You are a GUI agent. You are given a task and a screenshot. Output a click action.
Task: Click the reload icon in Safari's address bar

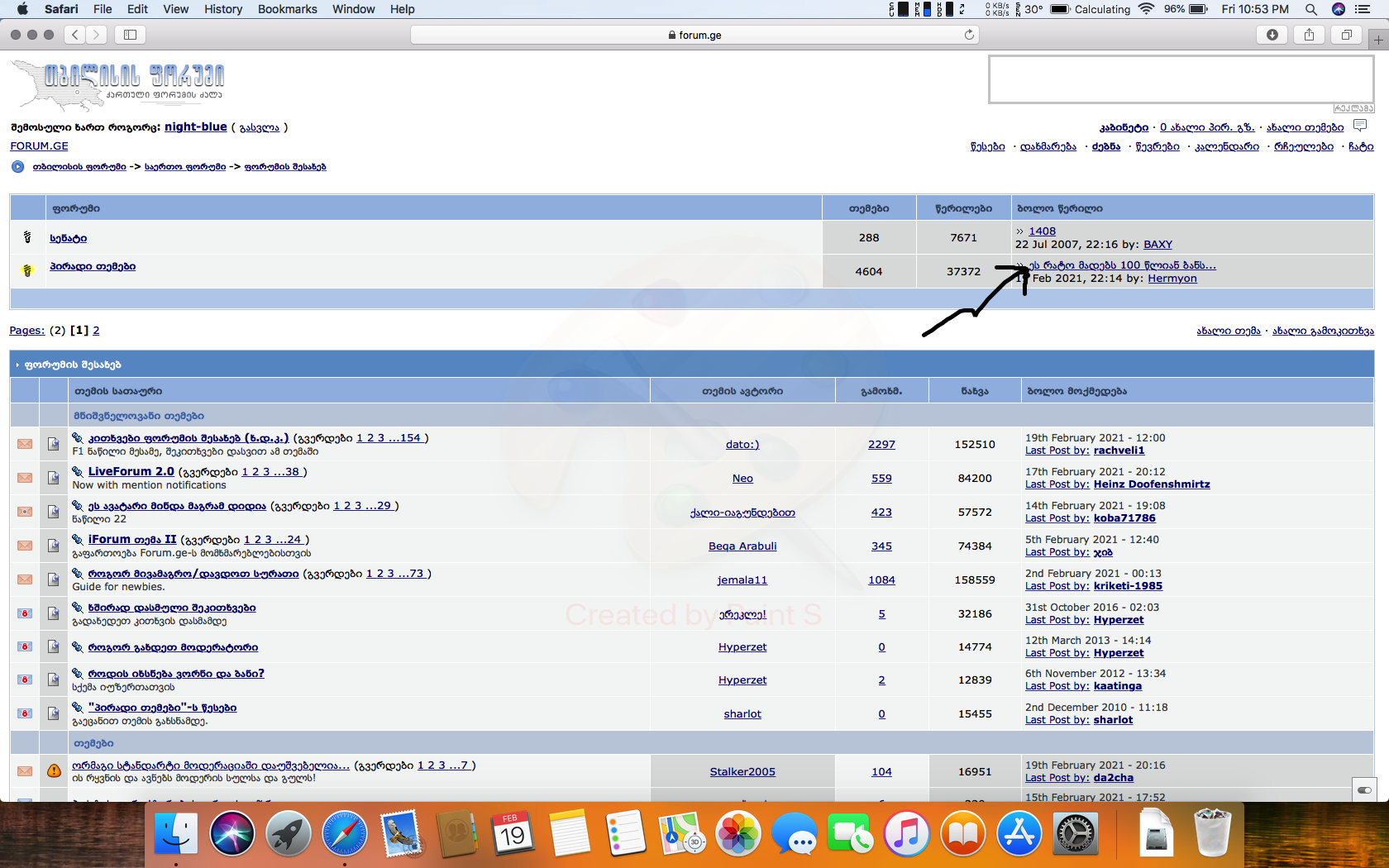point(969,35)
